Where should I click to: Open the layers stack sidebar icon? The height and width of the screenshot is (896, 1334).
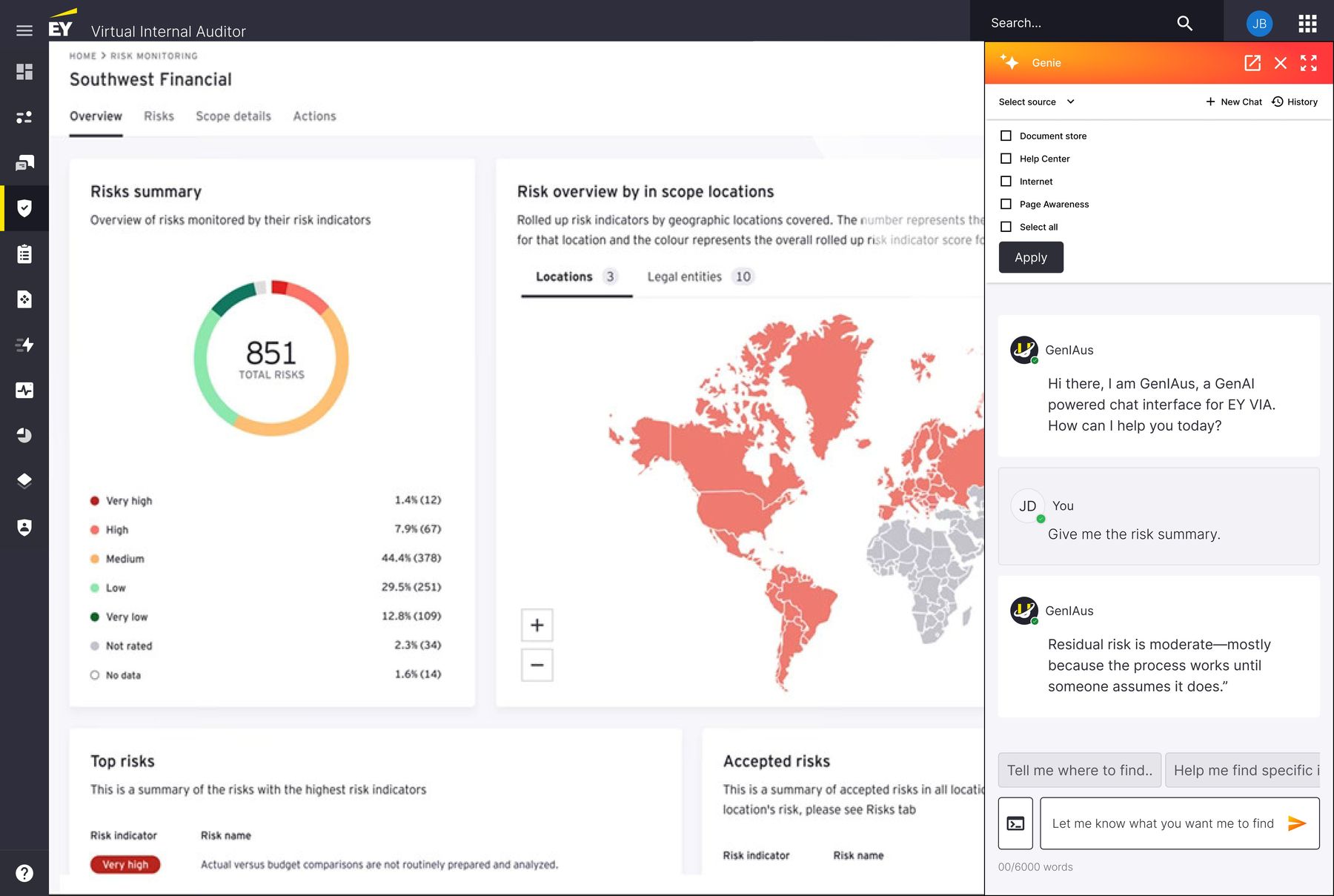(x=24, y=481)
